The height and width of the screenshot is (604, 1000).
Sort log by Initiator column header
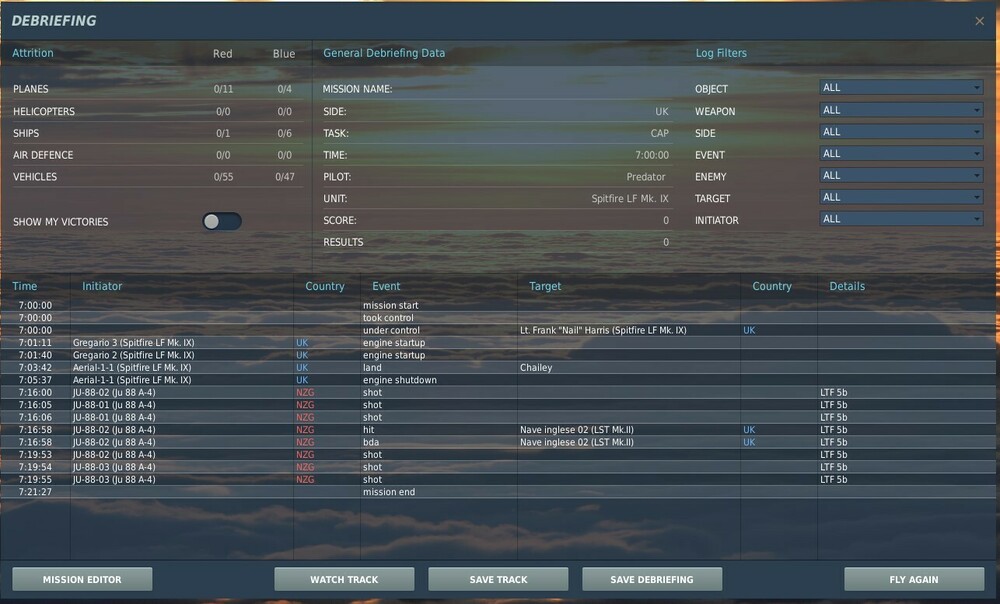[102, 286]
